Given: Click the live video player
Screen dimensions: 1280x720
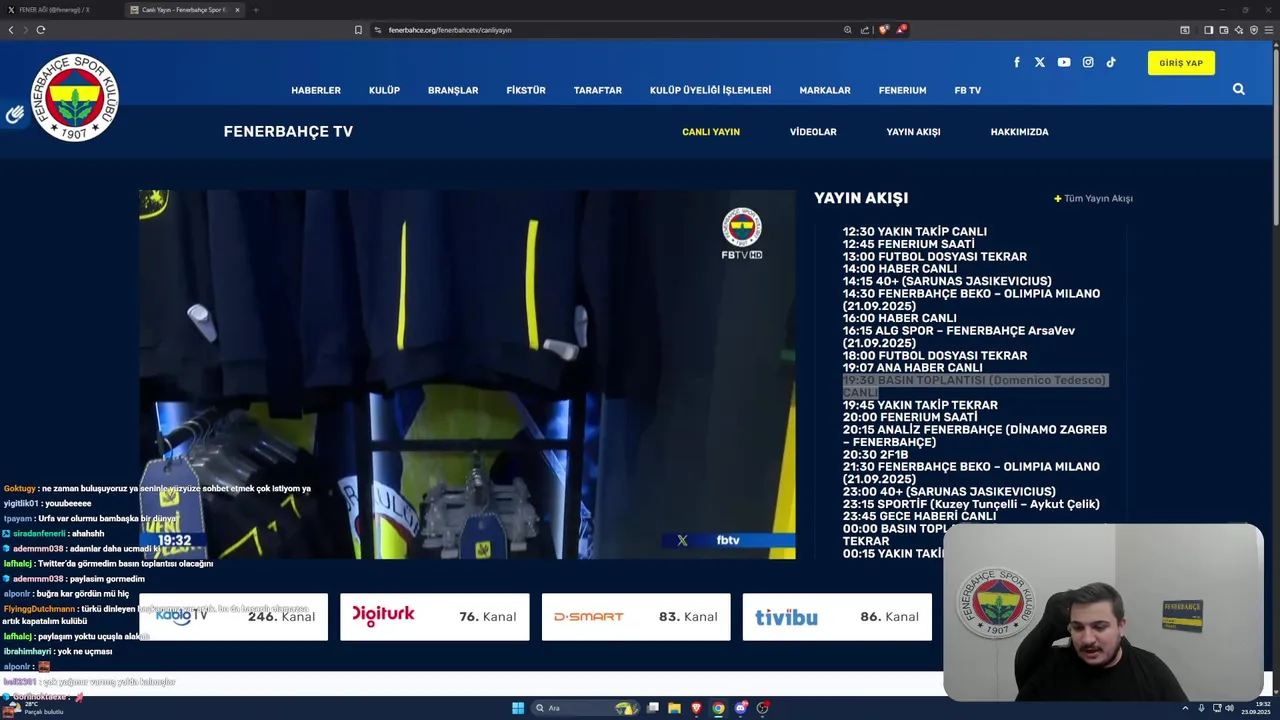Looking at the screenshot, I should [x=467, y=374].
